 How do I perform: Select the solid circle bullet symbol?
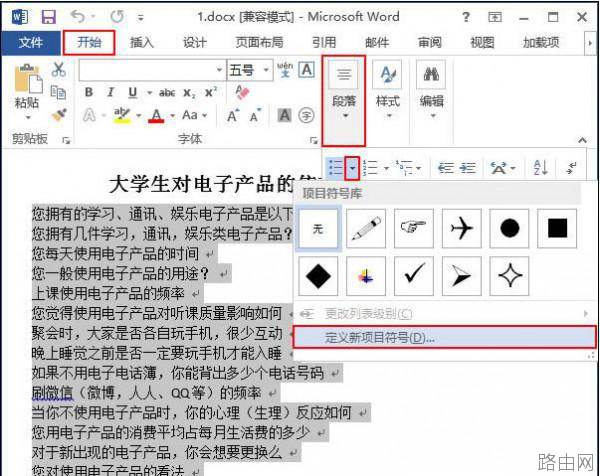tap(509, 229)
